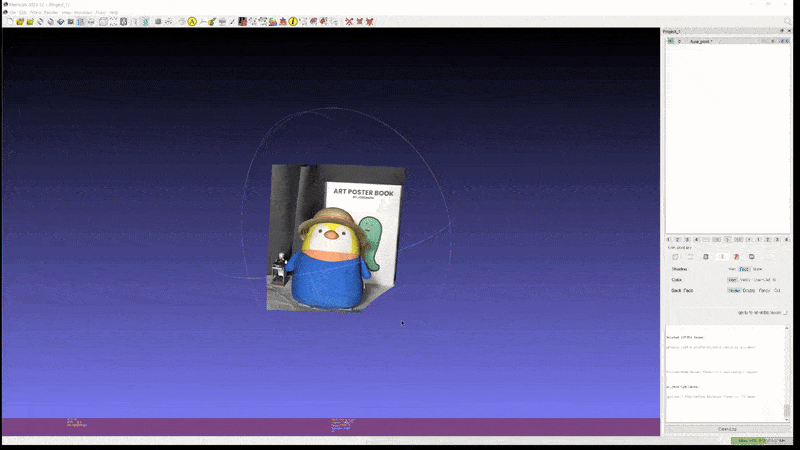This screenshot has height=450, width=800.
Task: Click the rightmost red delete icon
Action: click(x=370, y=21)
